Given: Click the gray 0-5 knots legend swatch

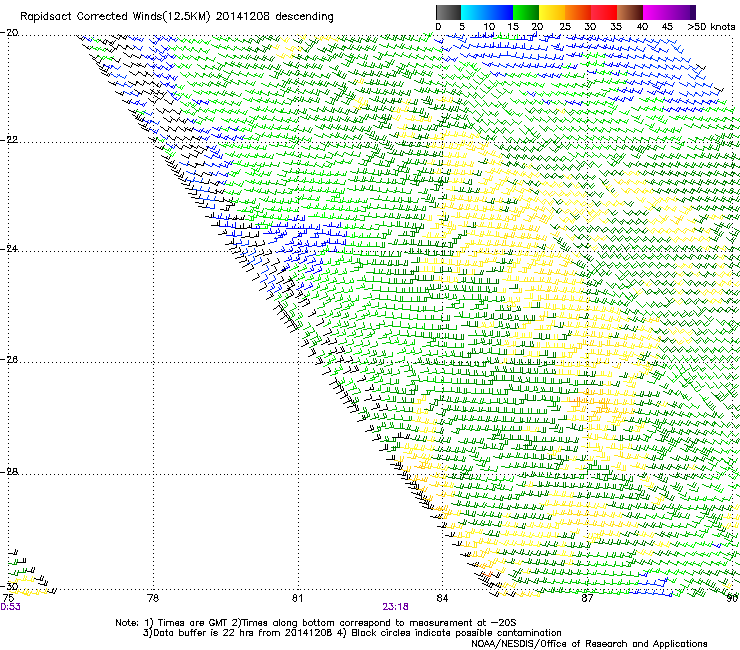Looking at the screenshot, I should 448,12.
